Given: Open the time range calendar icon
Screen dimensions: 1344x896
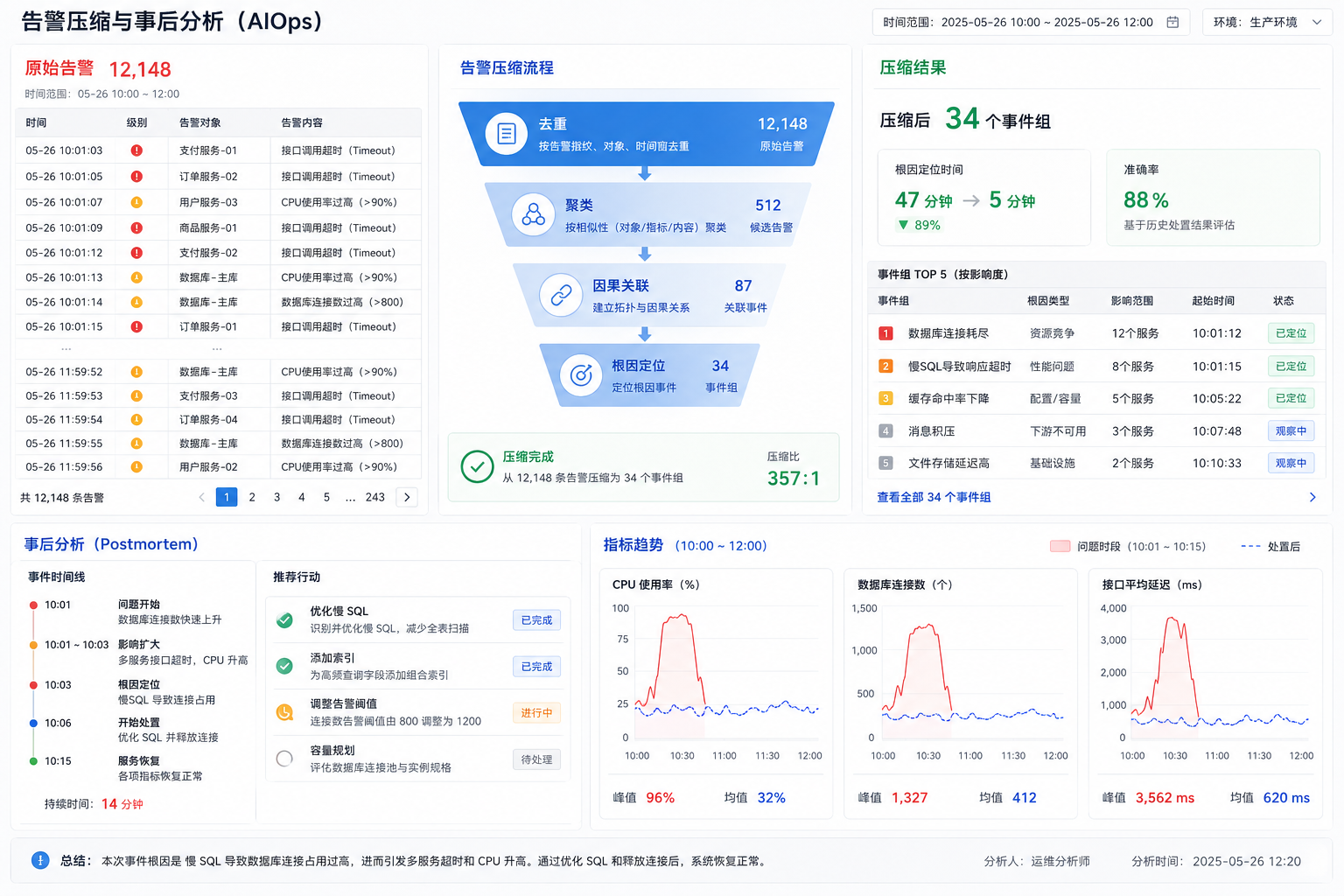Looking at the screenshot, I should 1172,22.
